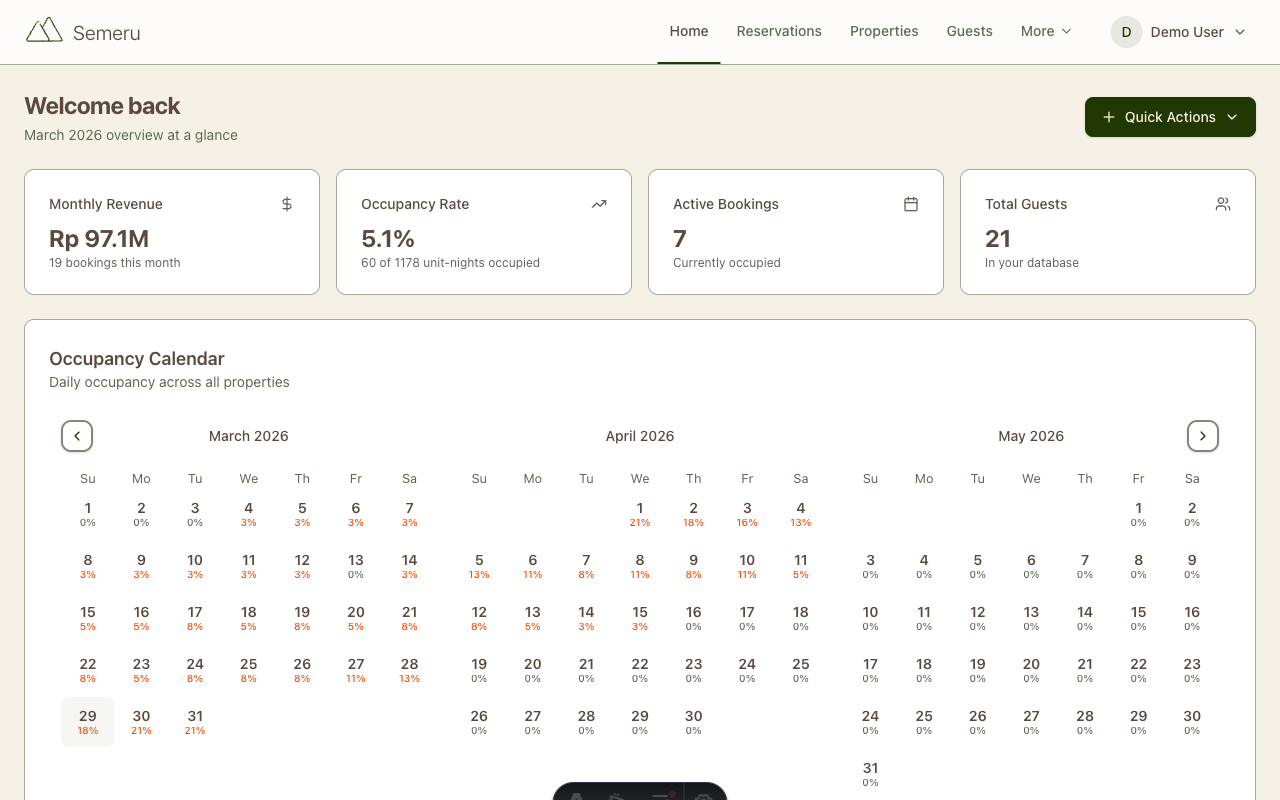
Task: Click May 2 in the calendar
Action: pos(1192,514)
